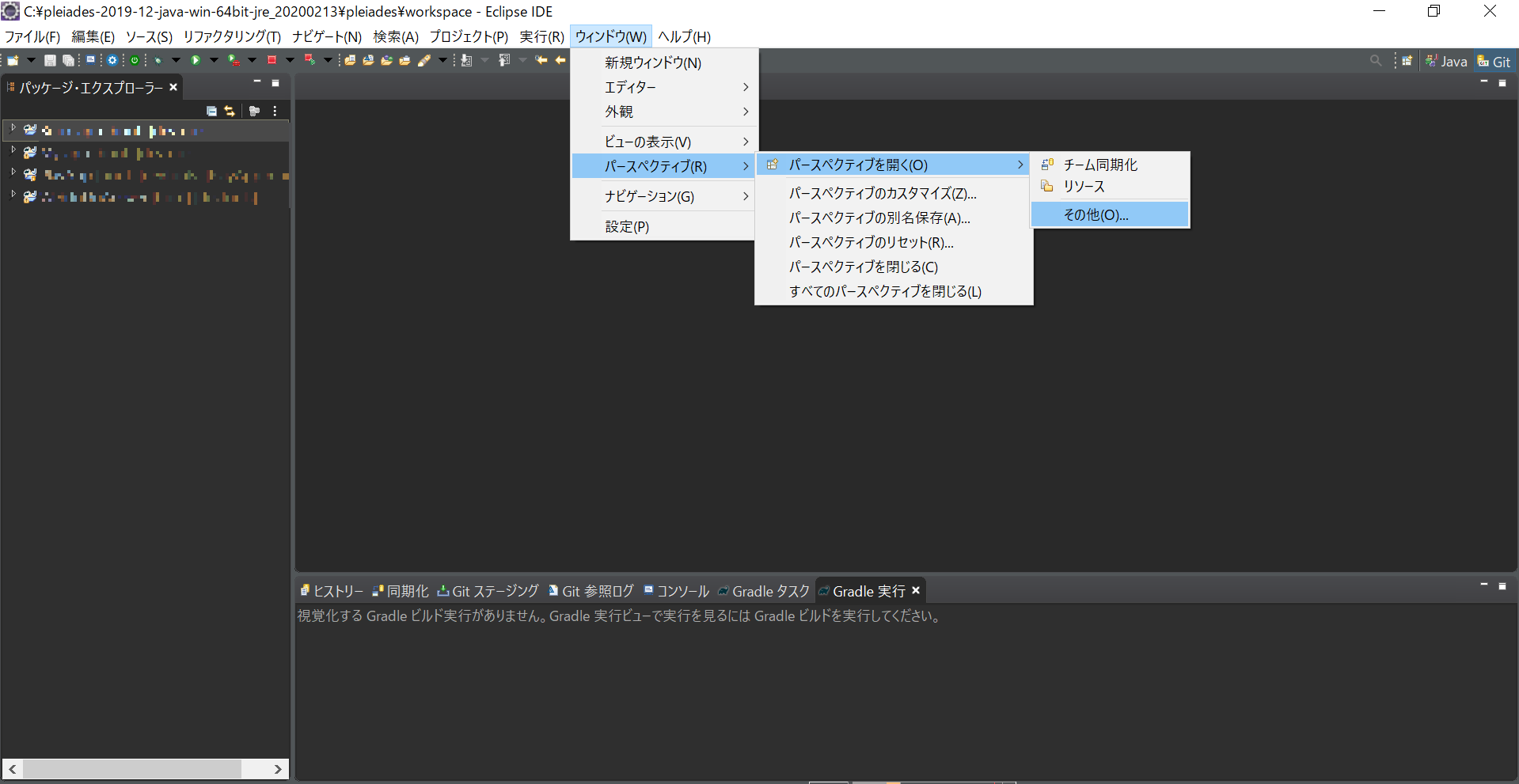Click the red Stop square icon
Image resolution: width=1519 pixels, height=784 pixels.
(x=272, y=60)
